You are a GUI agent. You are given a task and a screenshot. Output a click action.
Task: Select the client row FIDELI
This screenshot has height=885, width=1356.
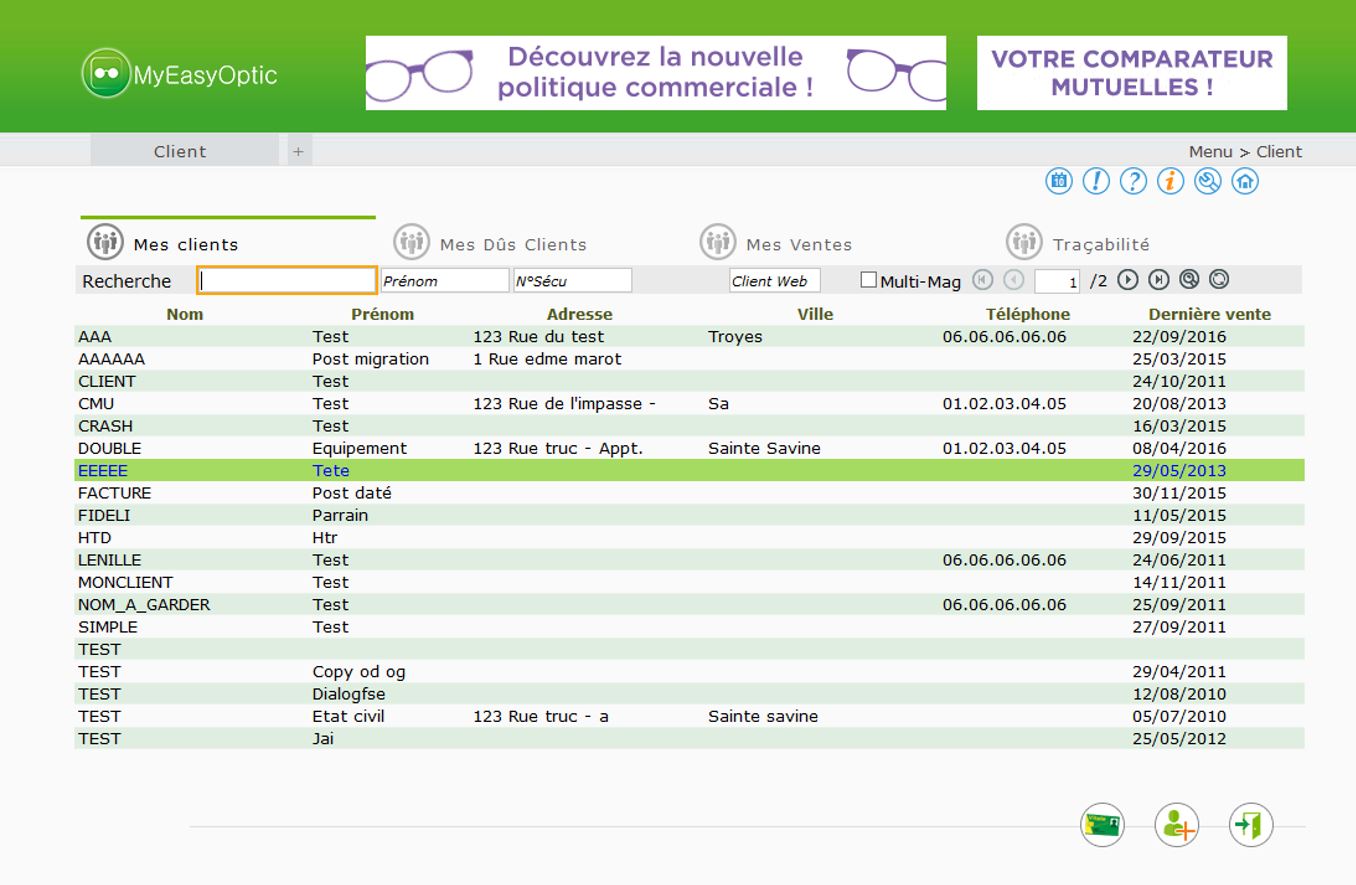tap(689, 515)
